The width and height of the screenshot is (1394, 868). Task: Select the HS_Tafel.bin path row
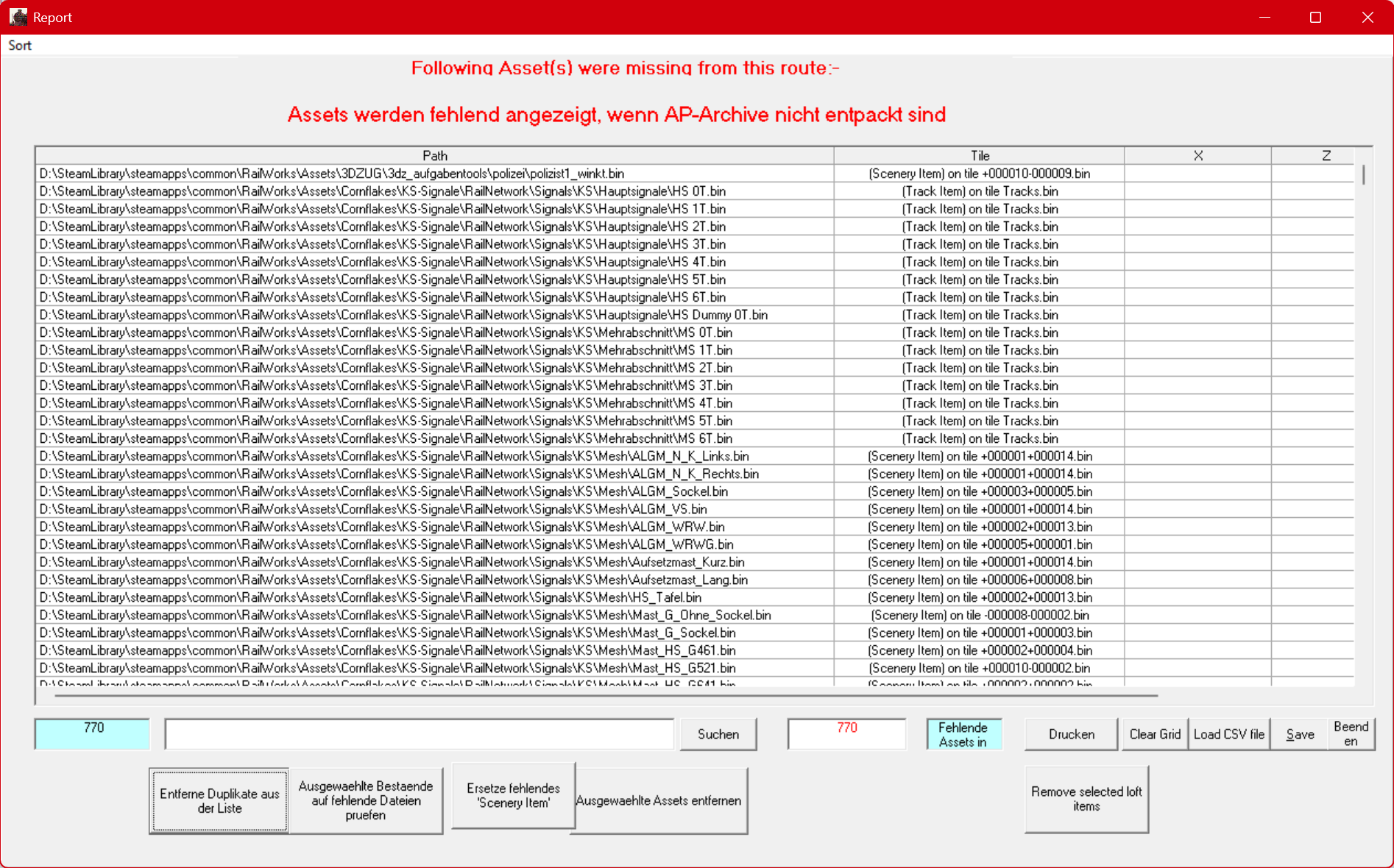pos(435,597)
